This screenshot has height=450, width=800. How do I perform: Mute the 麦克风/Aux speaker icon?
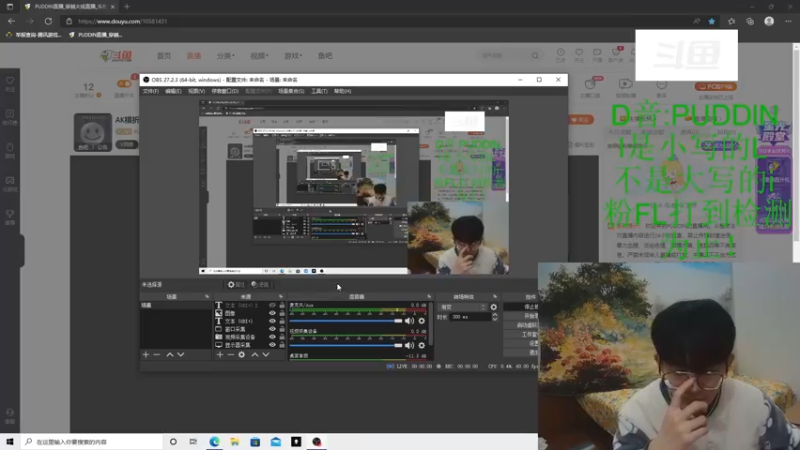coord(409,321)
